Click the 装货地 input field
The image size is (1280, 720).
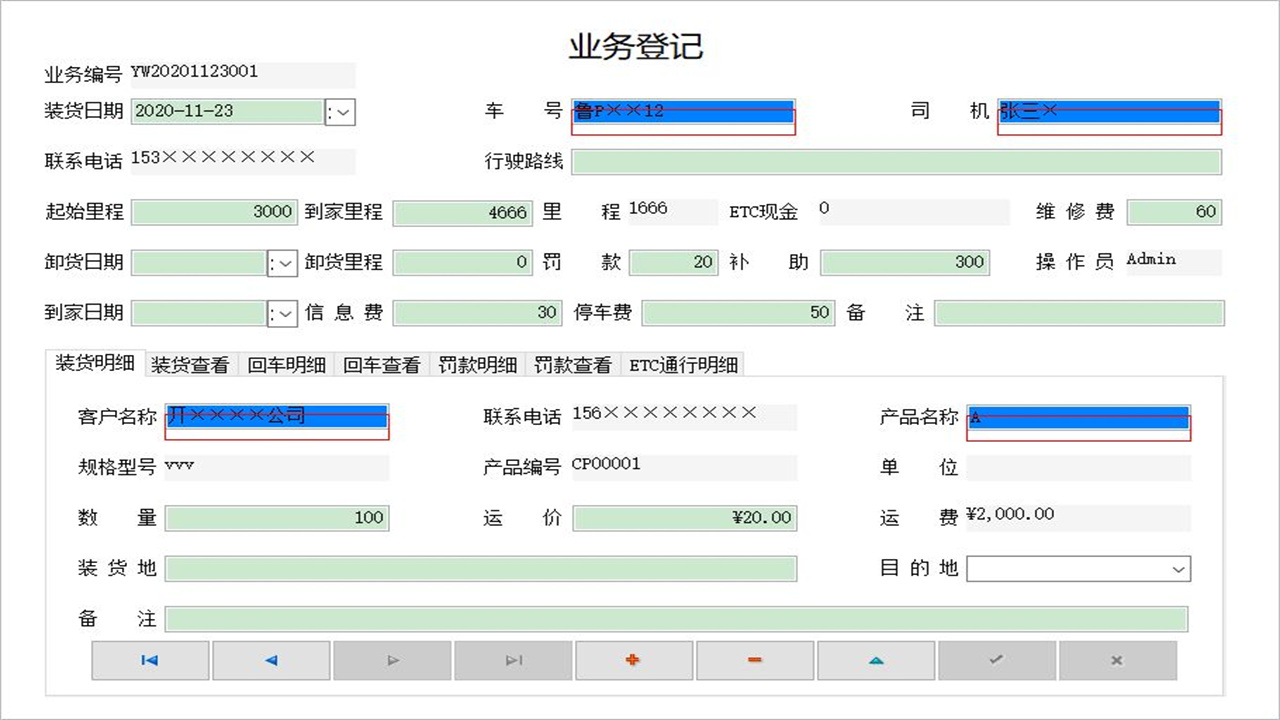point(480,568)
